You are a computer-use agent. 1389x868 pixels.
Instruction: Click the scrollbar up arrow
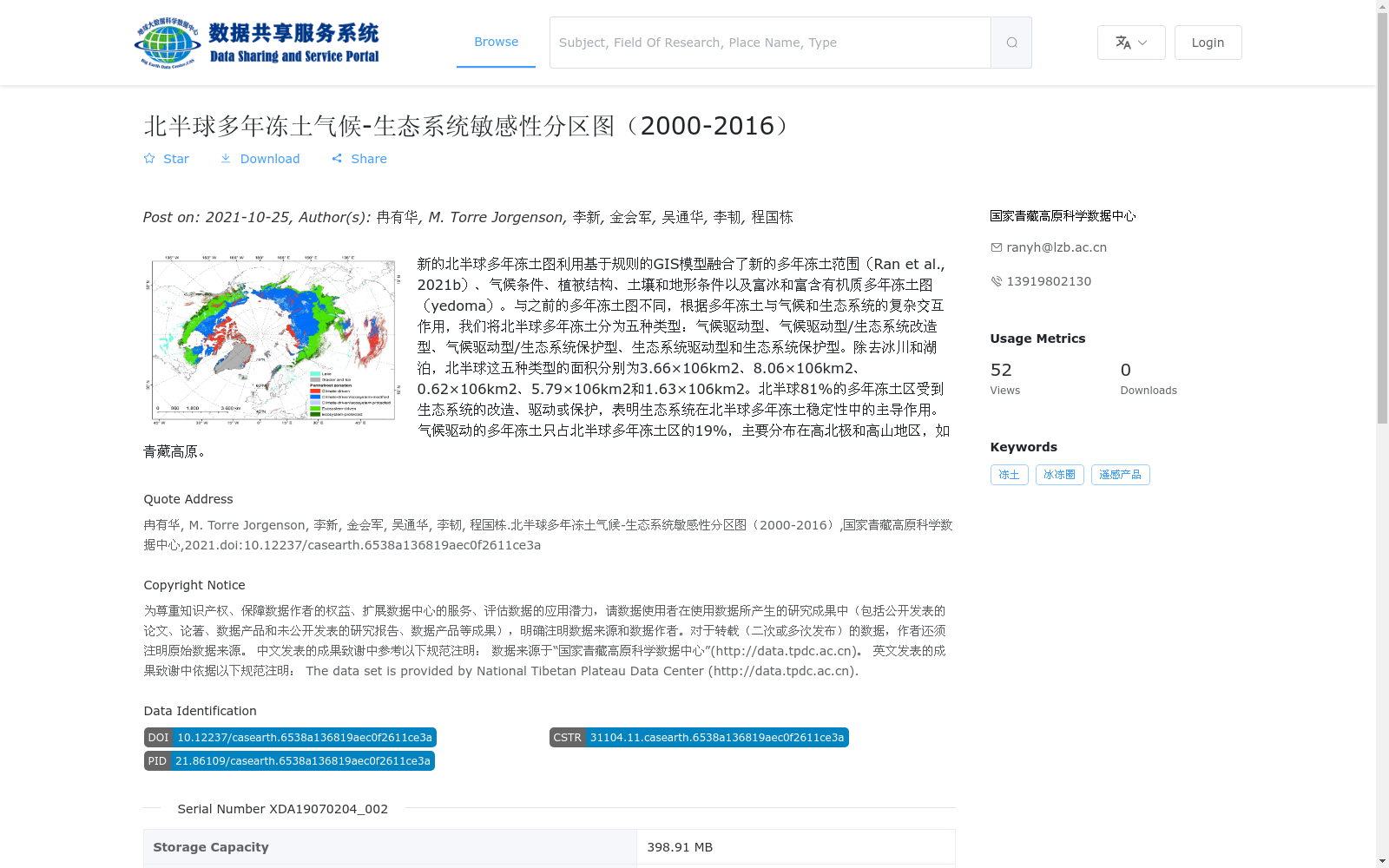(1382, 6)
